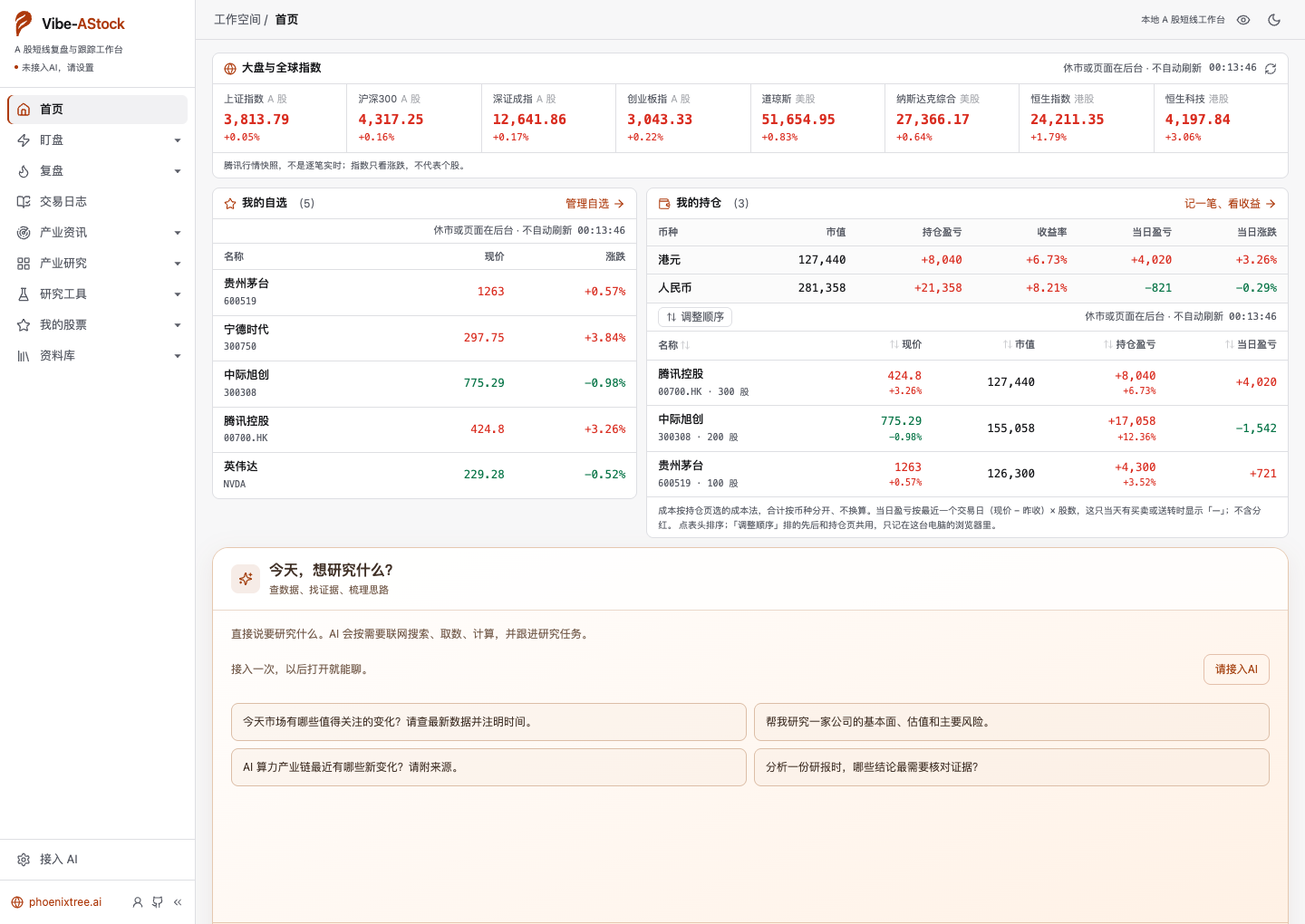Expand the 我的股票 sidebar menu arrow

(x=178, y=325)
